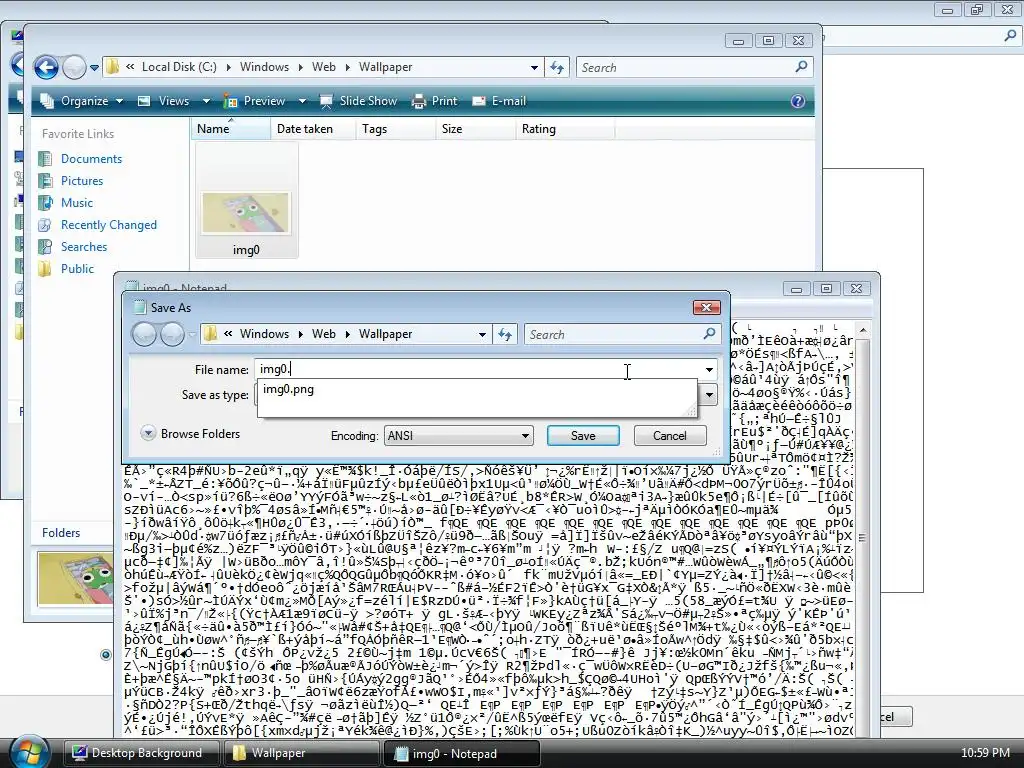Open Public favorite link

tap(77, 269)
